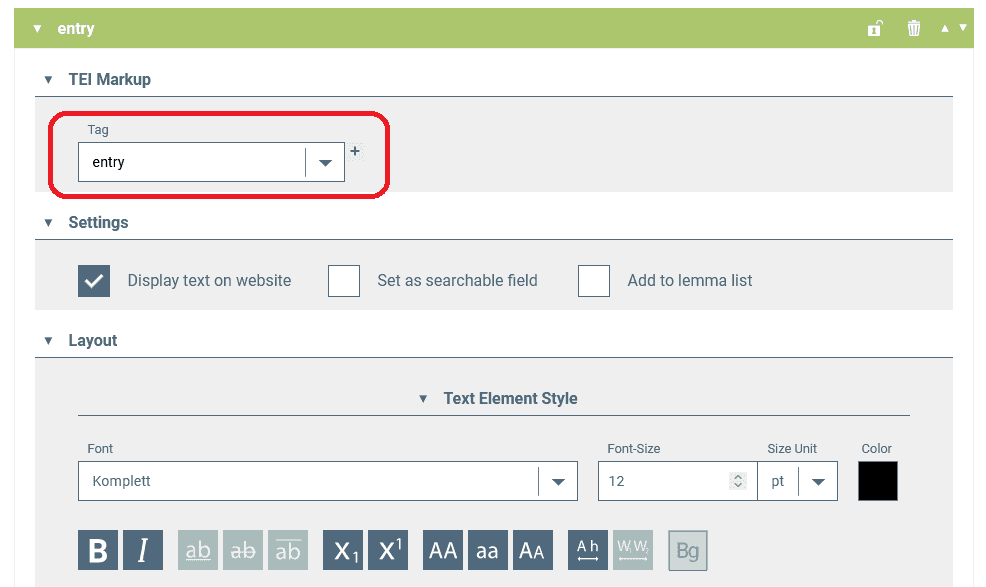Open the Size Unit pt dropdown

(818, 482)
